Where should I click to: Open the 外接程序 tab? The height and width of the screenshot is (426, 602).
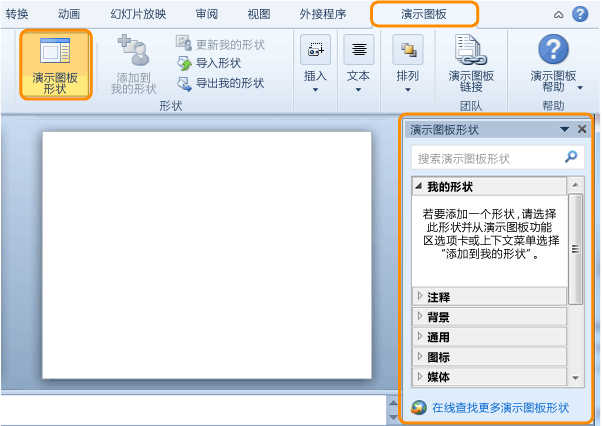point(322,14)
